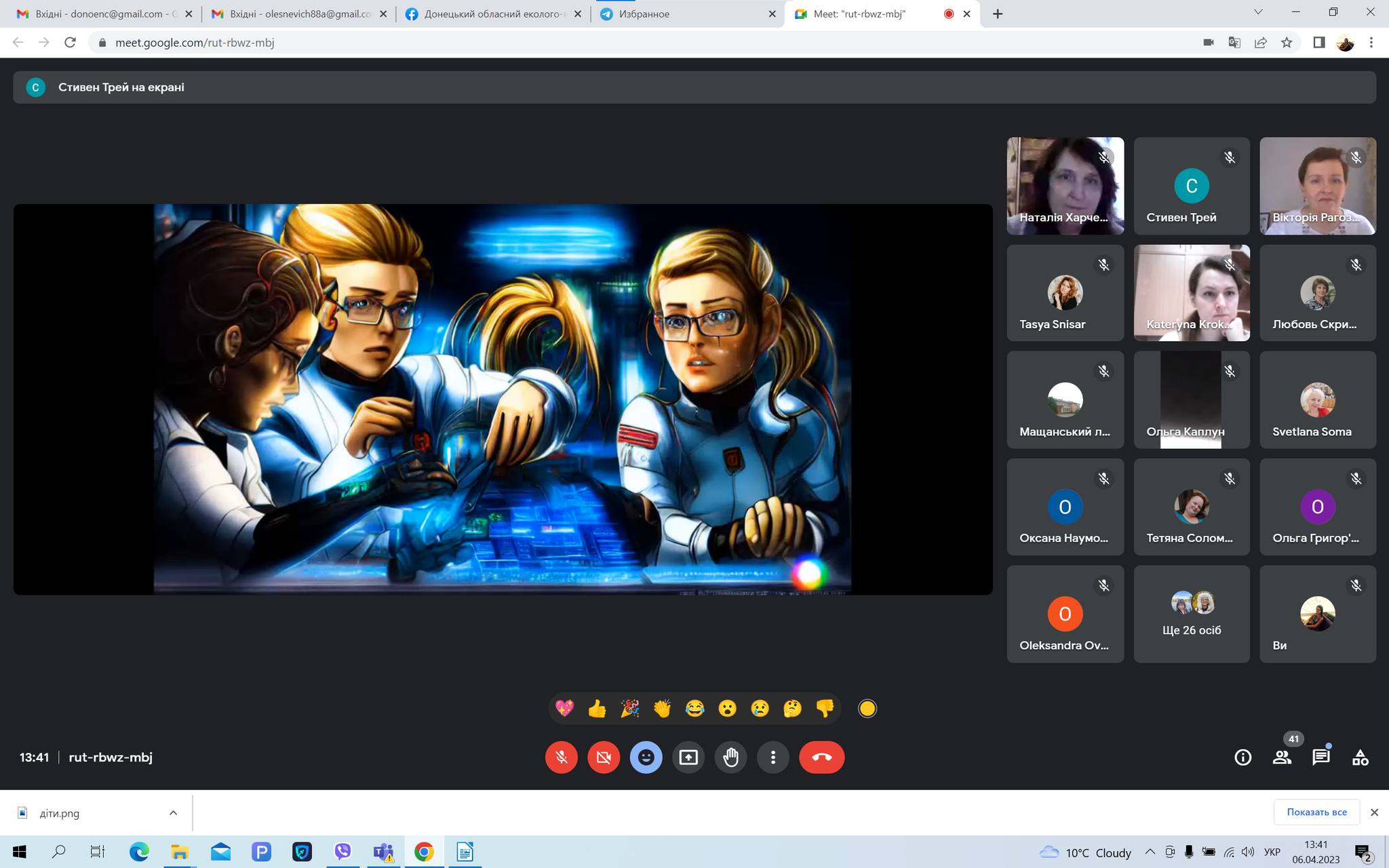Open Microsoft Teams from the taskbar
This screenshot has width=1389, height=868.
(x=384, y=852)
